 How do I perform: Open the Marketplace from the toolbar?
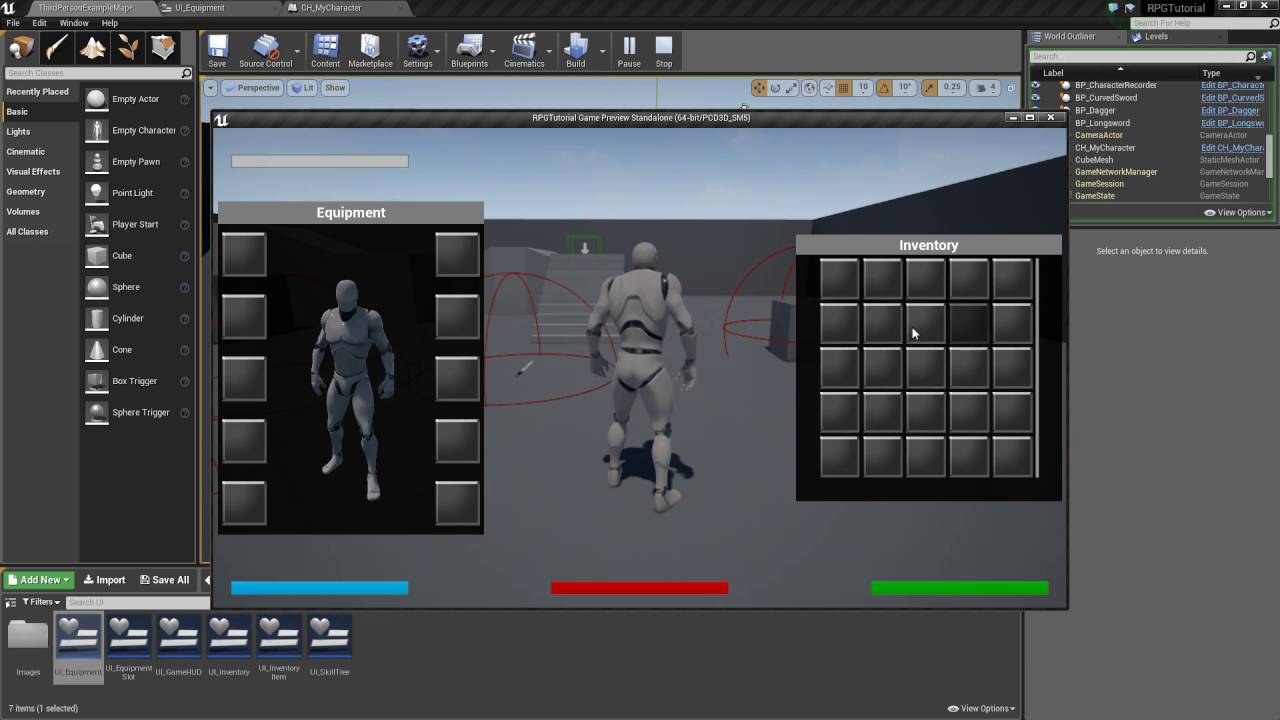tap(370, 50)
